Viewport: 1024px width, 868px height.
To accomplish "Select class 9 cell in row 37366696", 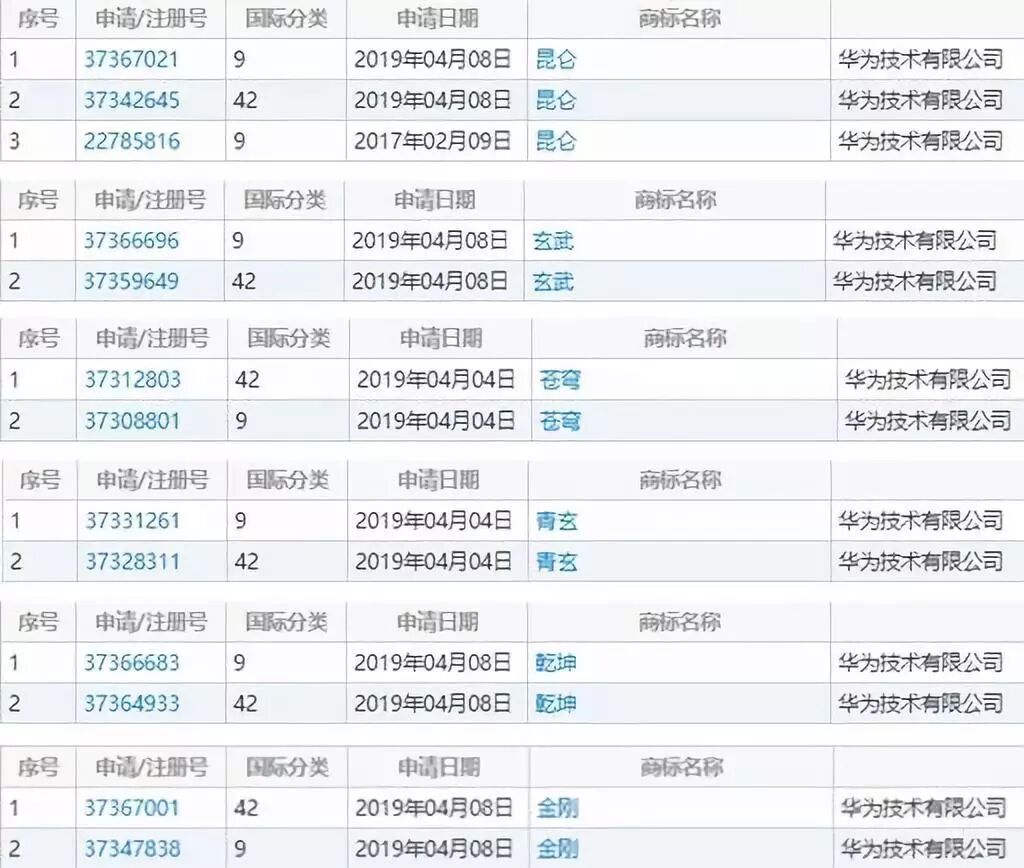I will pos(238,240).
